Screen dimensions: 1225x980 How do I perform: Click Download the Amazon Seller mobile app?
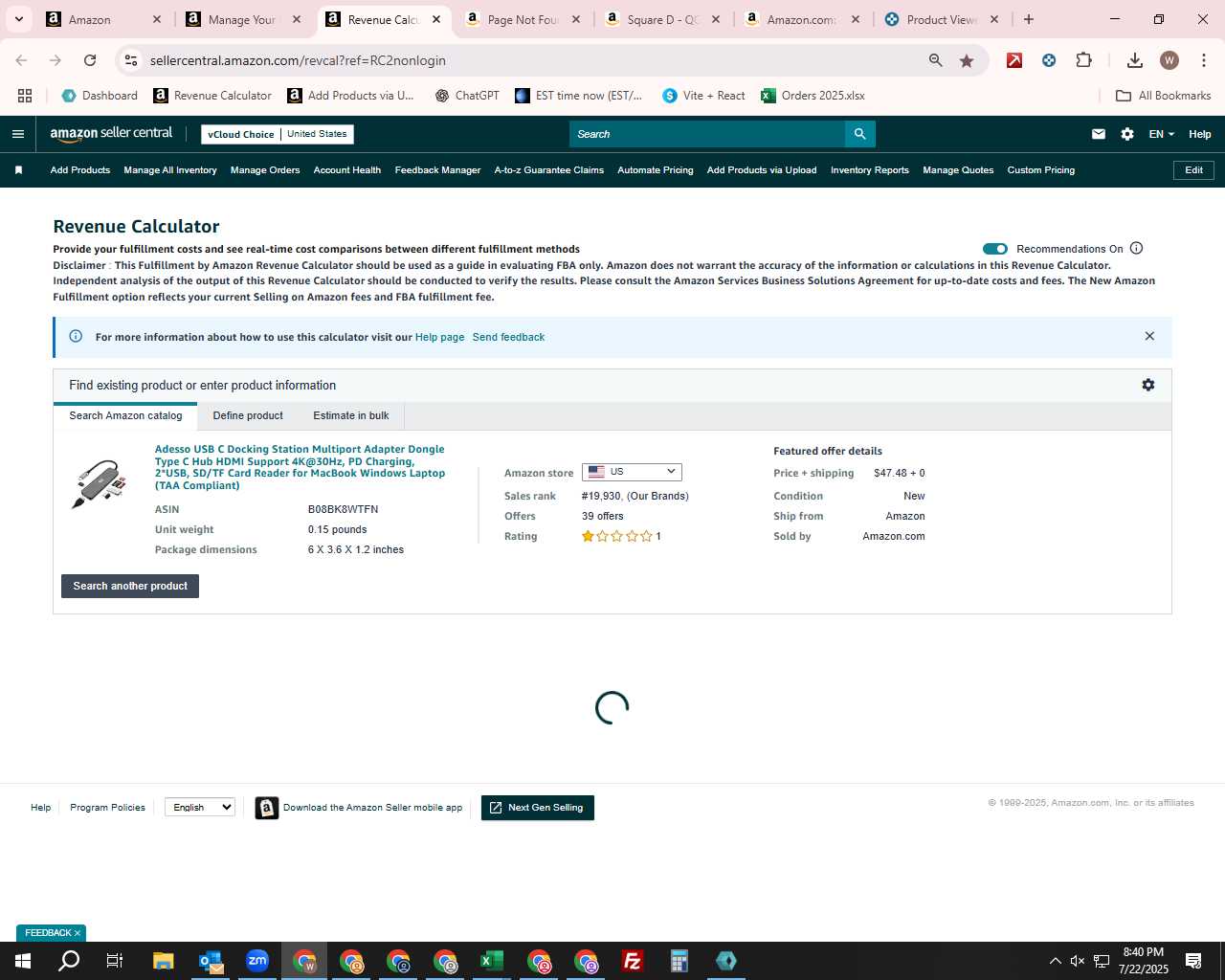359,808
